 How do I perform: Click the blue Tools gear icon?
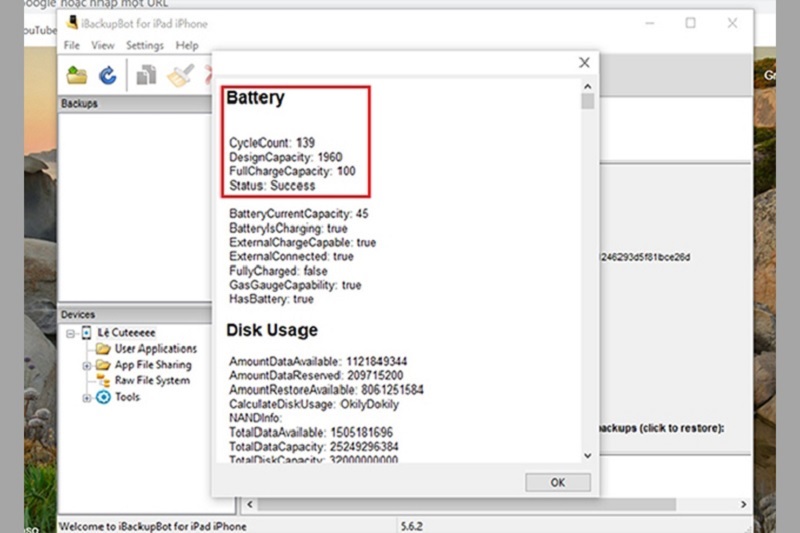[x=103, y=397]
